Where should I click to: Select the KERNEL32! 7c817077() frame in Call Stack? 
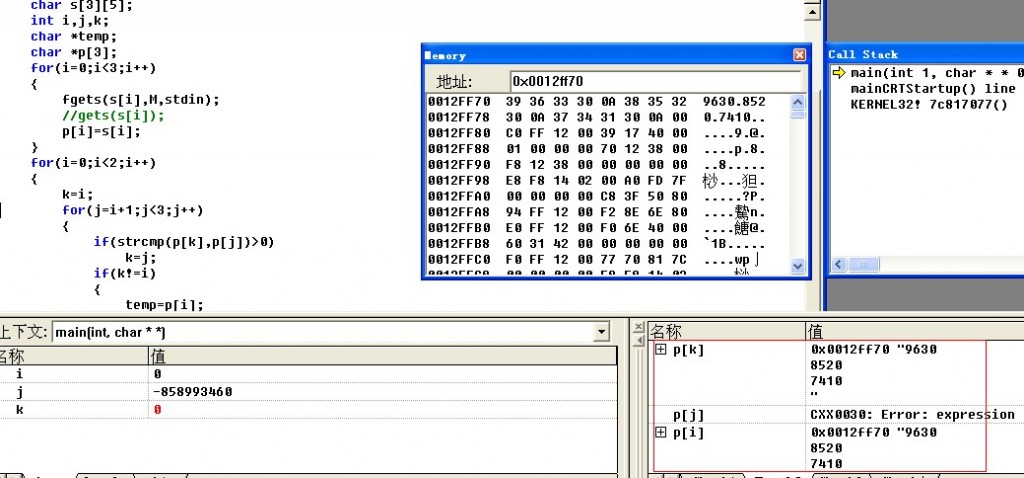pos(929,104)
